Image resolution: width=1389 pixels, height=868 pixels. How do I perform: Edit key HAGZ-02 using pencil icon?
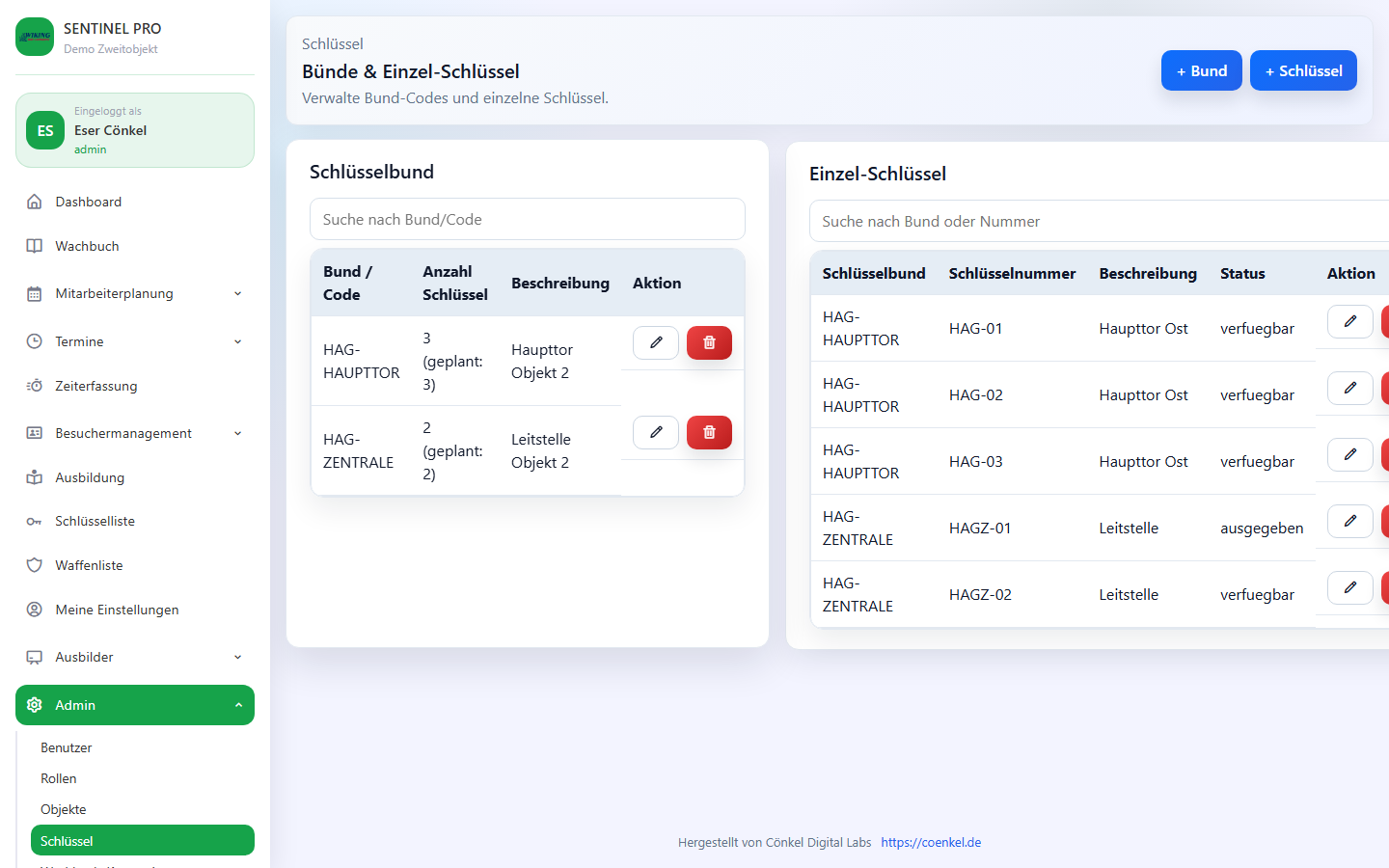(1349, 587)
